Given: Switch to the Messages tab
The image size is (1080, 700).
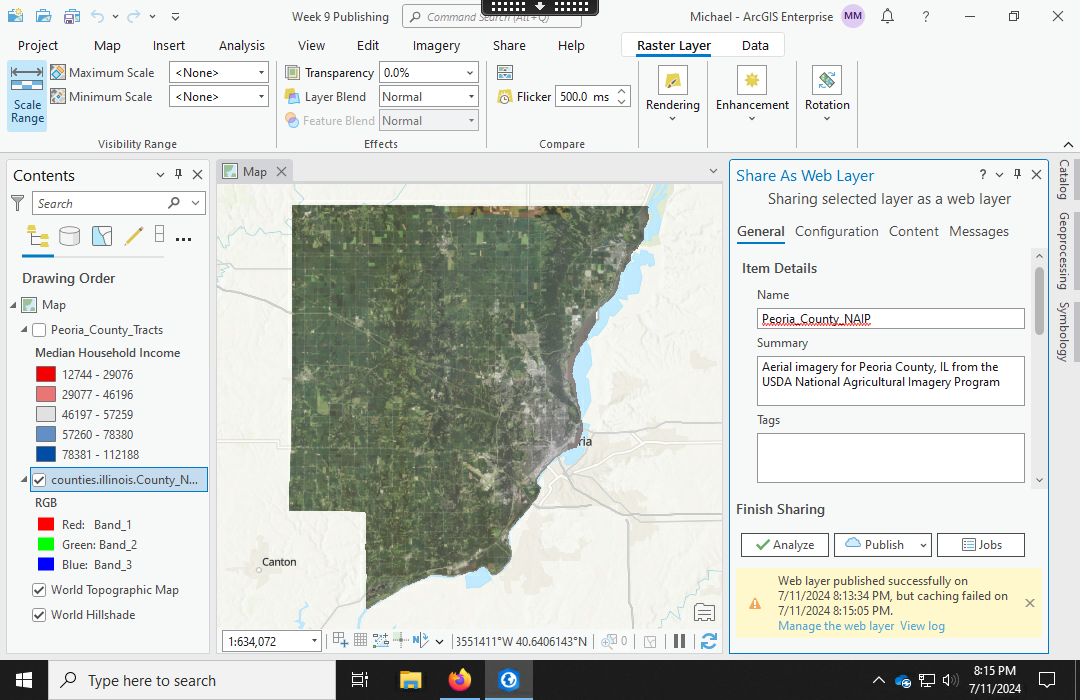Looking at the screenshot, I should point(979,231).
